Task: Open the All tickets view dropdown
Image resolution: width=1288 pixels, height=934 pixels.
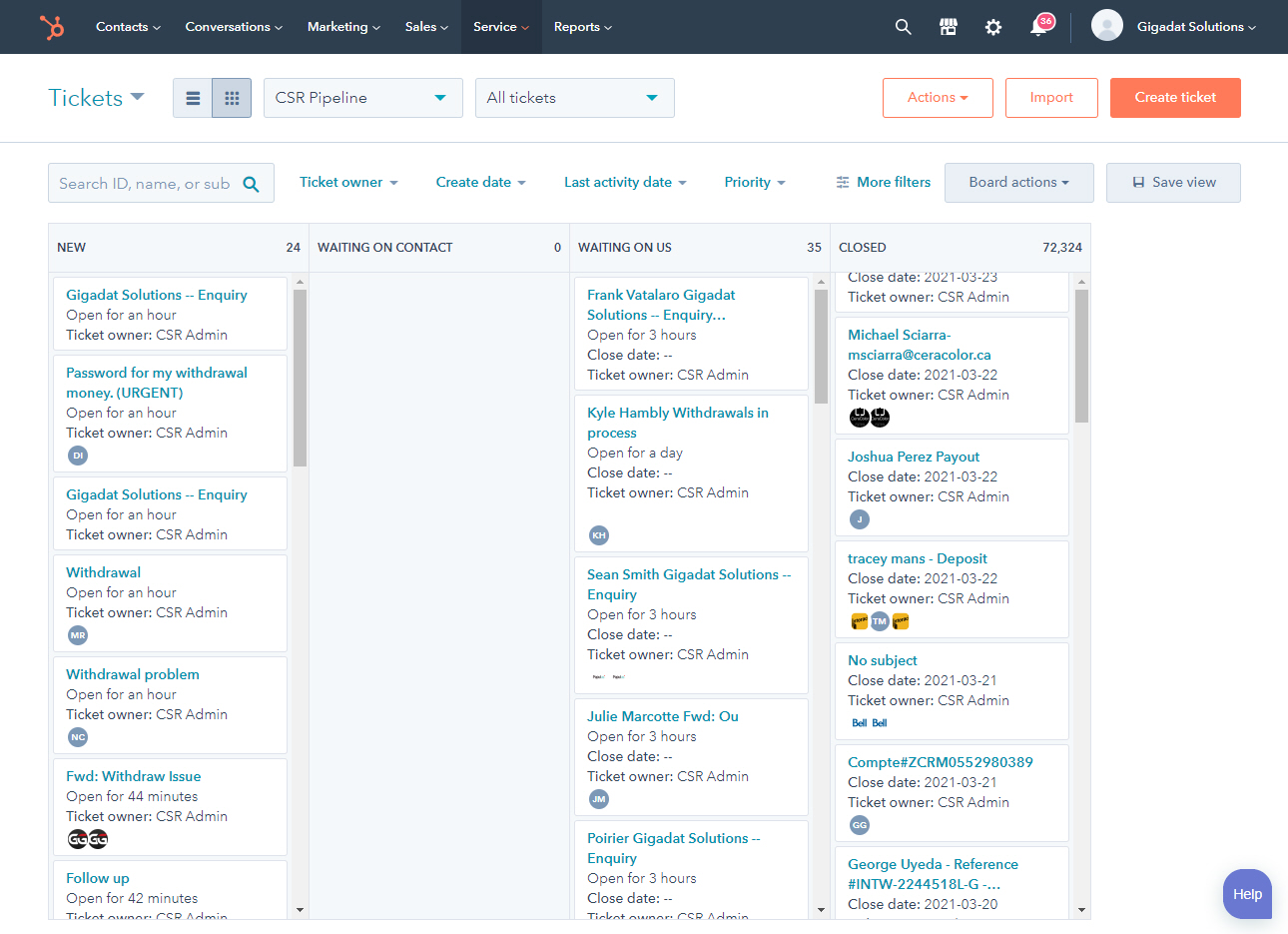Action: click(575, 98)
